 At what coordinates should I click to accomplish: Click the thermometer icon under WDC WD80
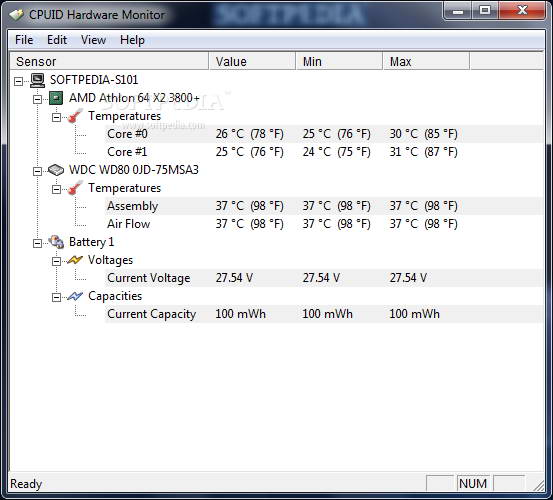pyautogui.click(x=75, y=188)
